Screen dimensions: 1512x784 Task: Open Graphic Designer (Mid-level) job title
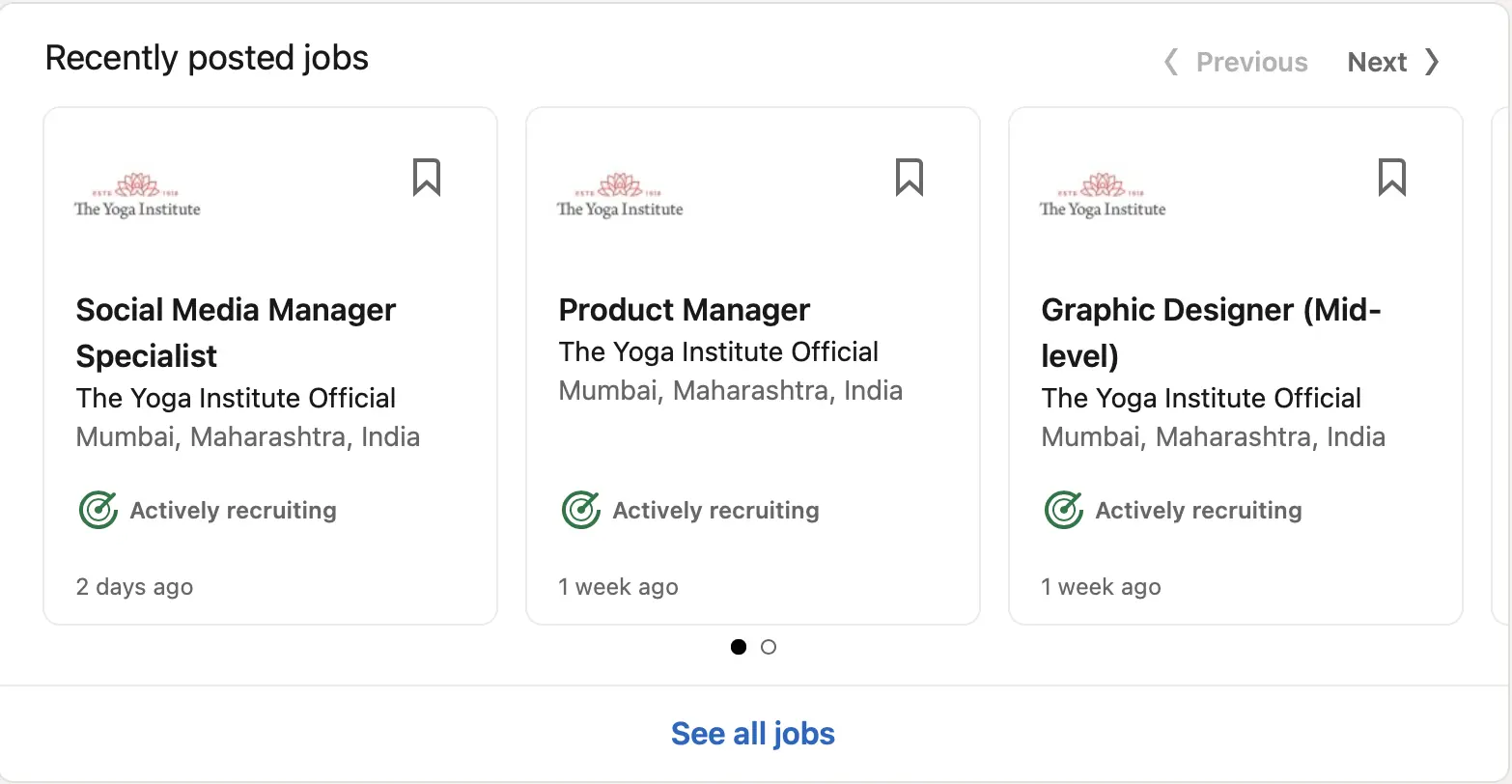[1212, 333]
